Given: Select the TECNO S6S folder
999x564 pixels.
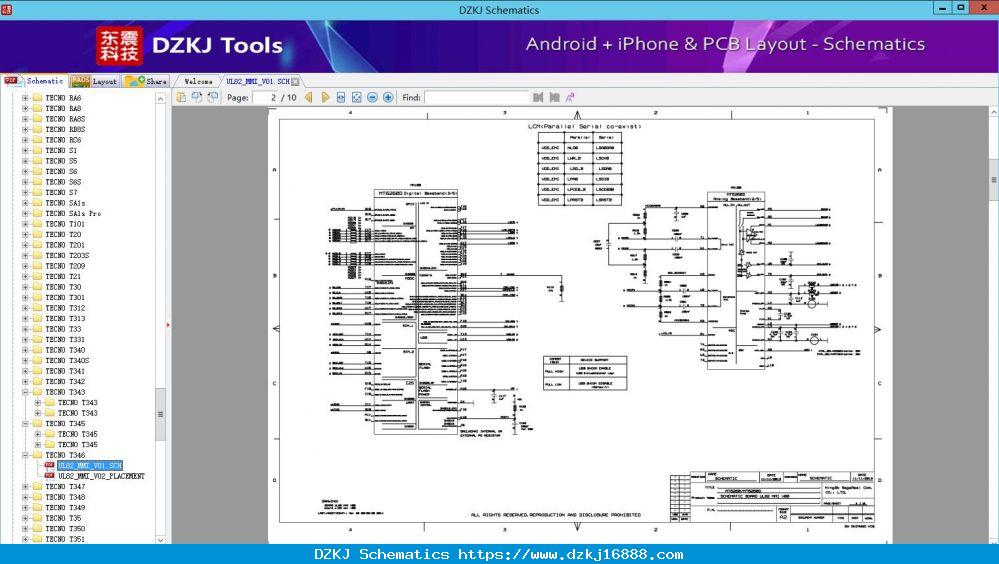Looking at the screenshot, I should coord(63,182).
